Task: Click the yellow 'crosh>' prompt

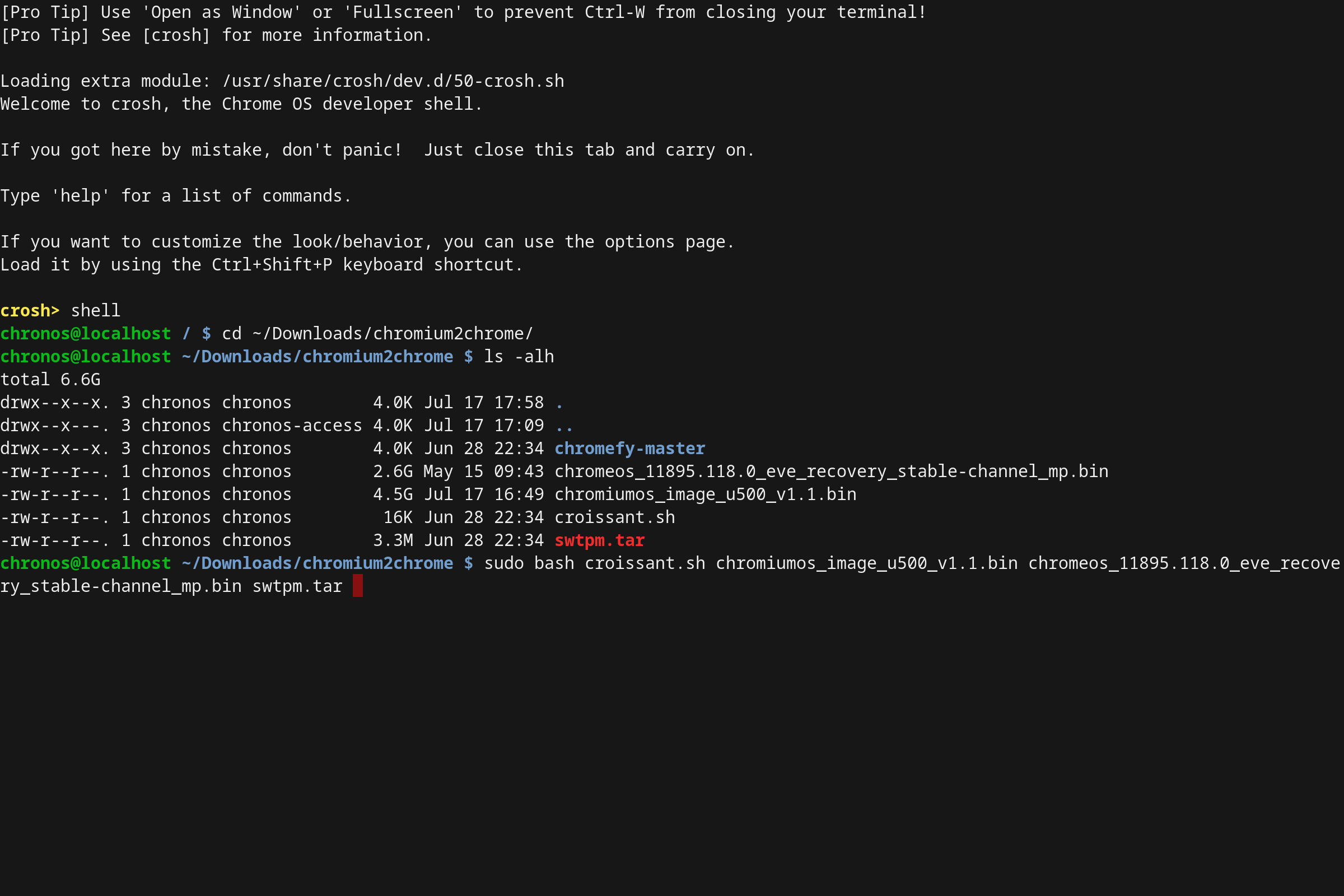Action: pos(30,311)
